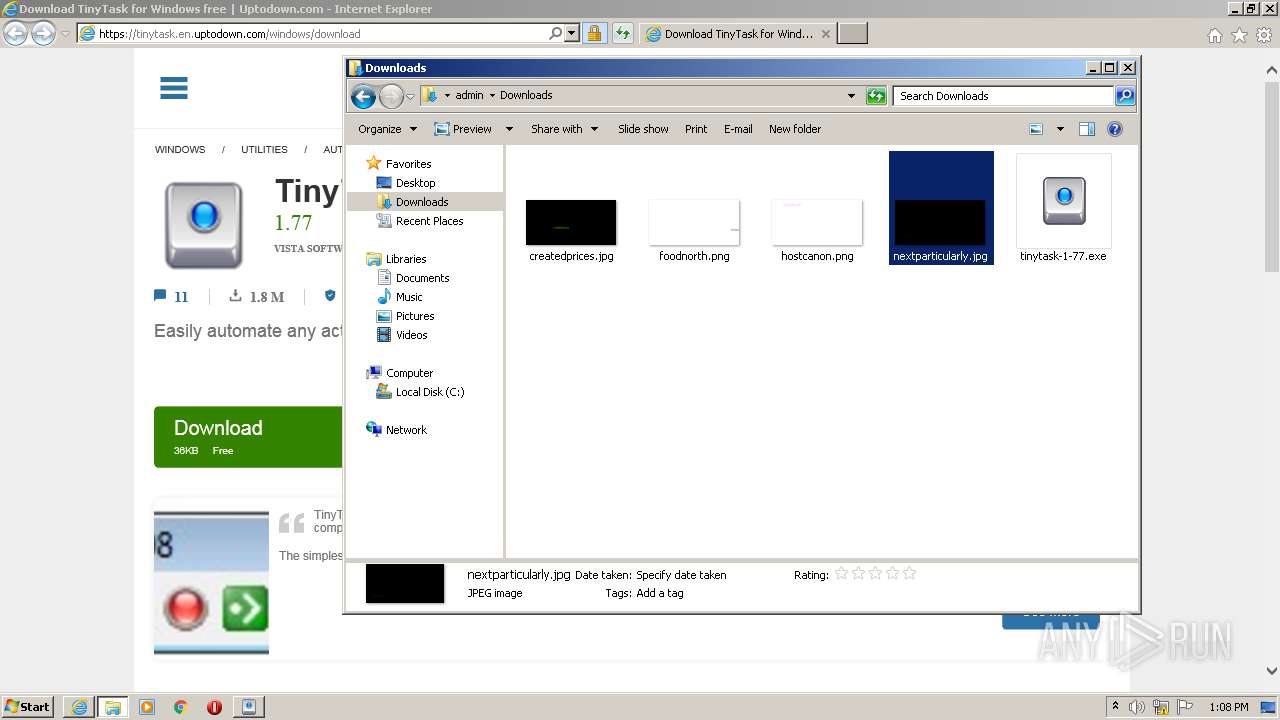Select hostcanon.png file
The image size is (1280, 720).
pyautogui.click(x=817, y=230)
